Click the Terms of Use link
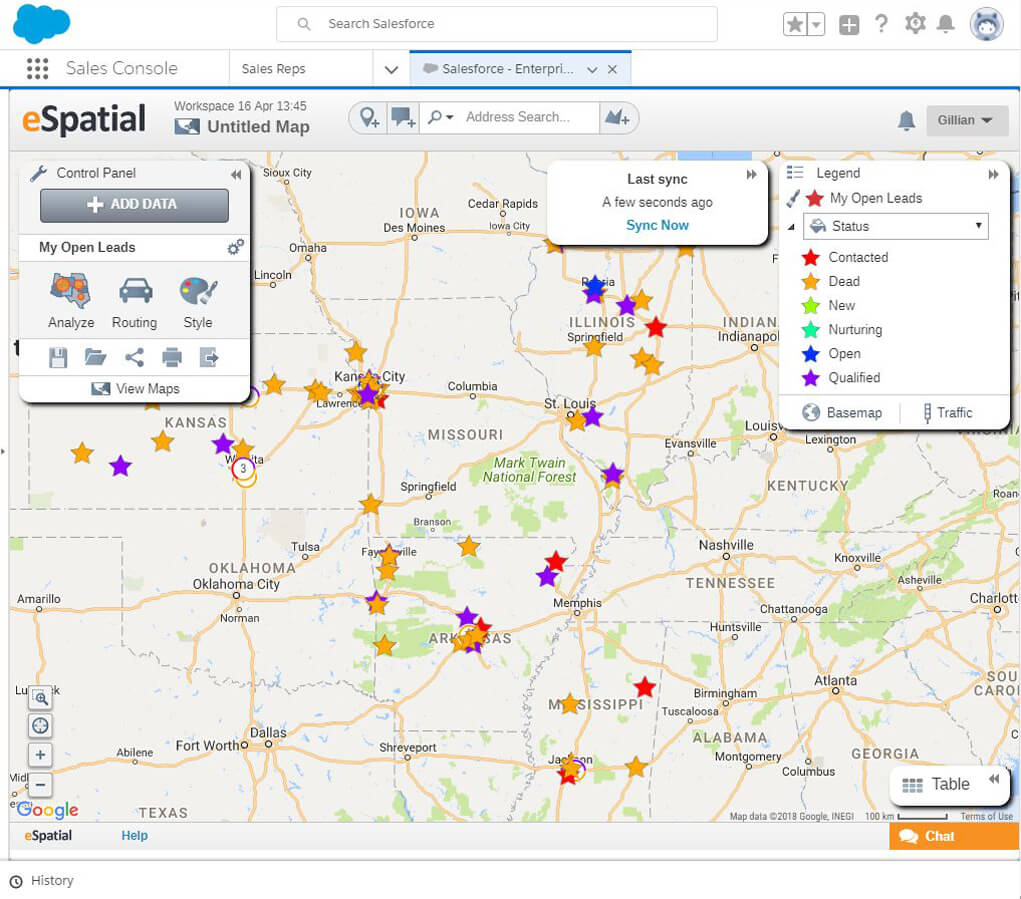This screenshot has width=1021, height=899. [986, 816]
